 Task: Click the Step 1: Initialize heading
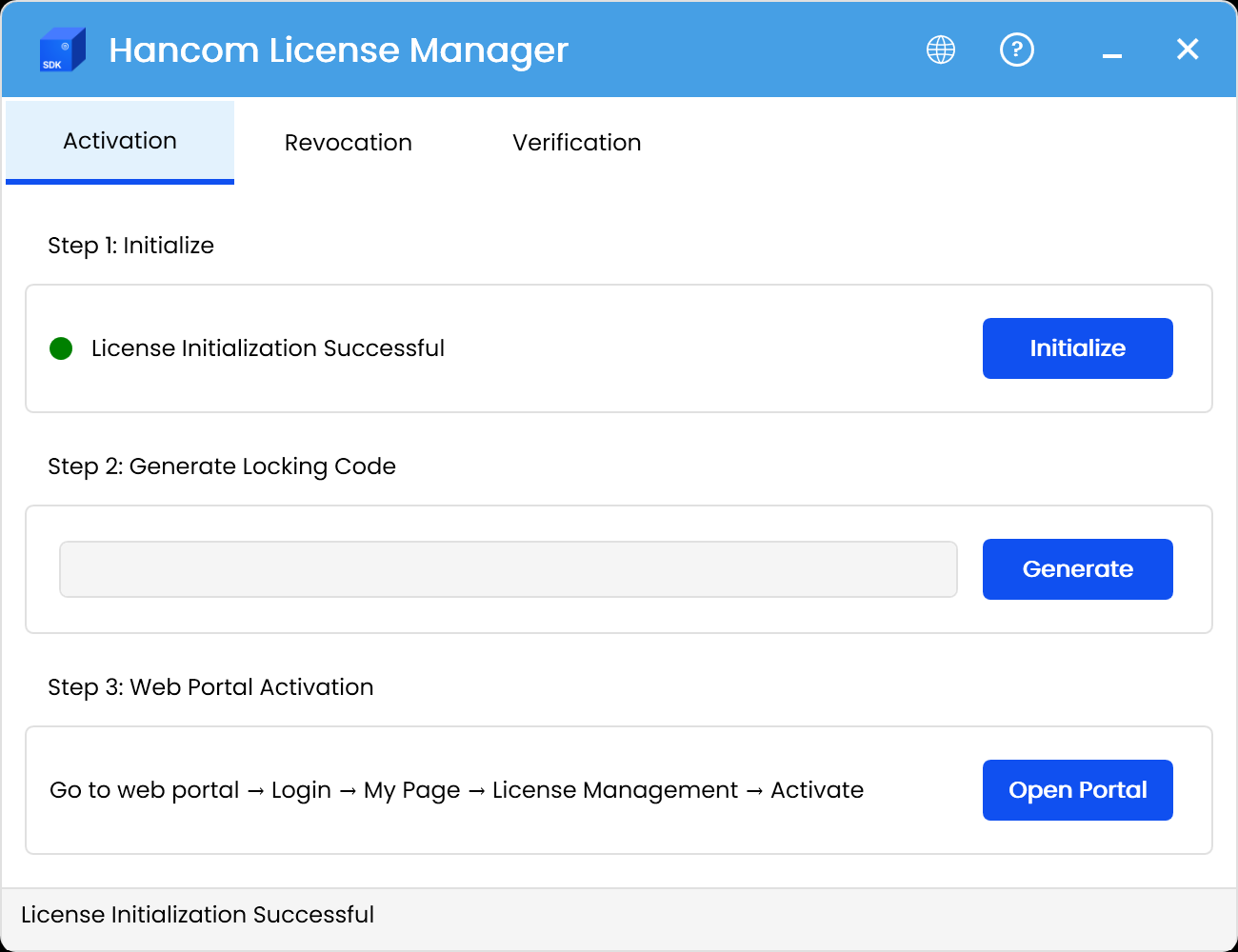click(130, 246)
